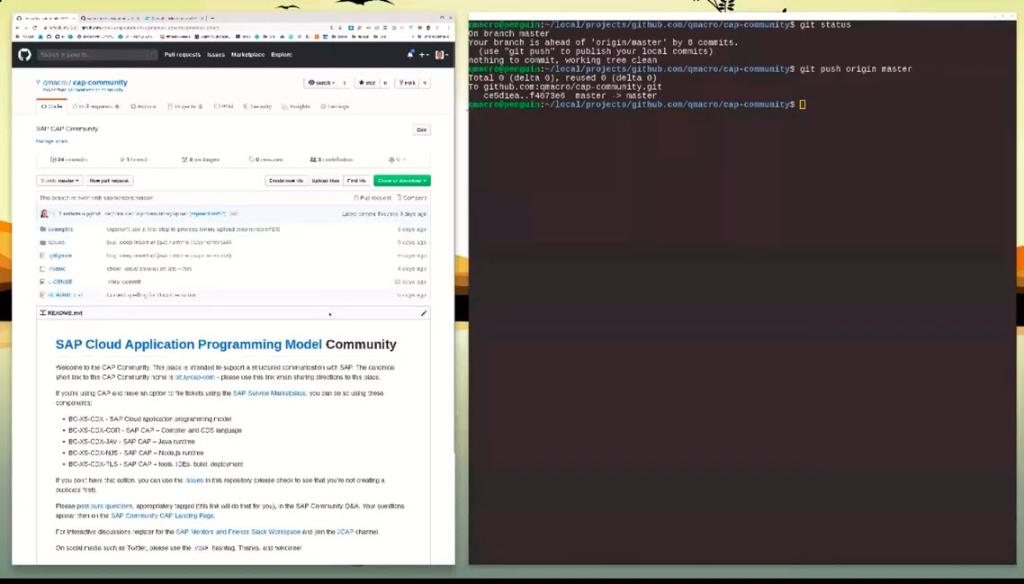Viewport: 1024px width, 584px height.
Task: Reload the page with the browser refresh button
Action: coord(35,28)
